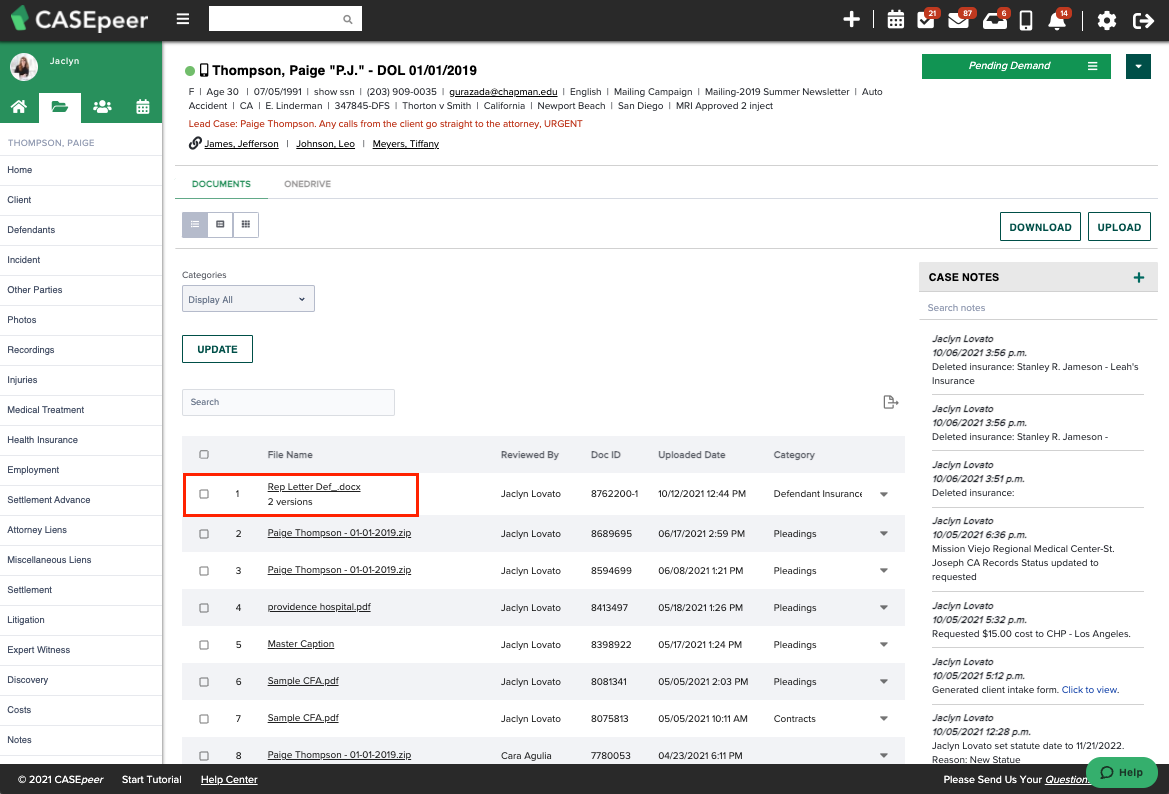Switch documents to grid view layout

245,224
